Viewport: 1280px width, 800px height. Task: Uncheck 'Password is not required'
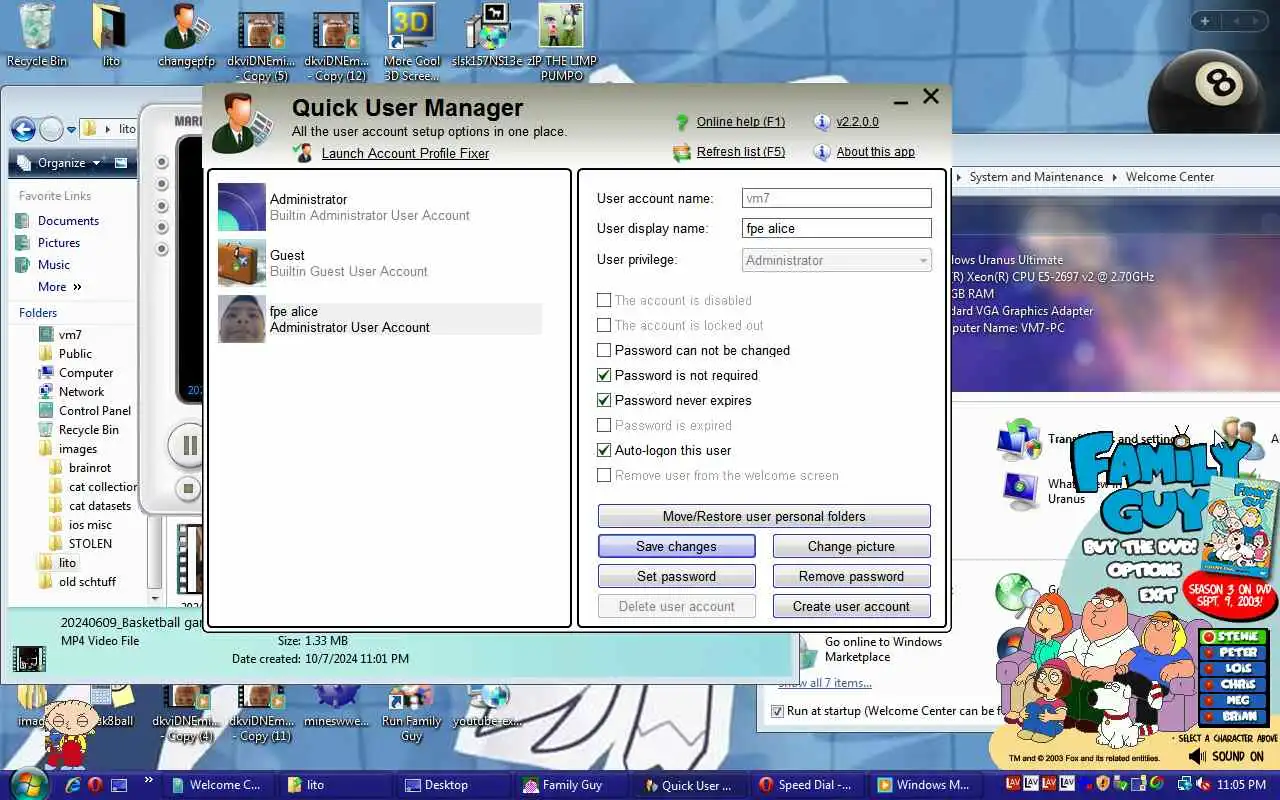coord(604,375)
